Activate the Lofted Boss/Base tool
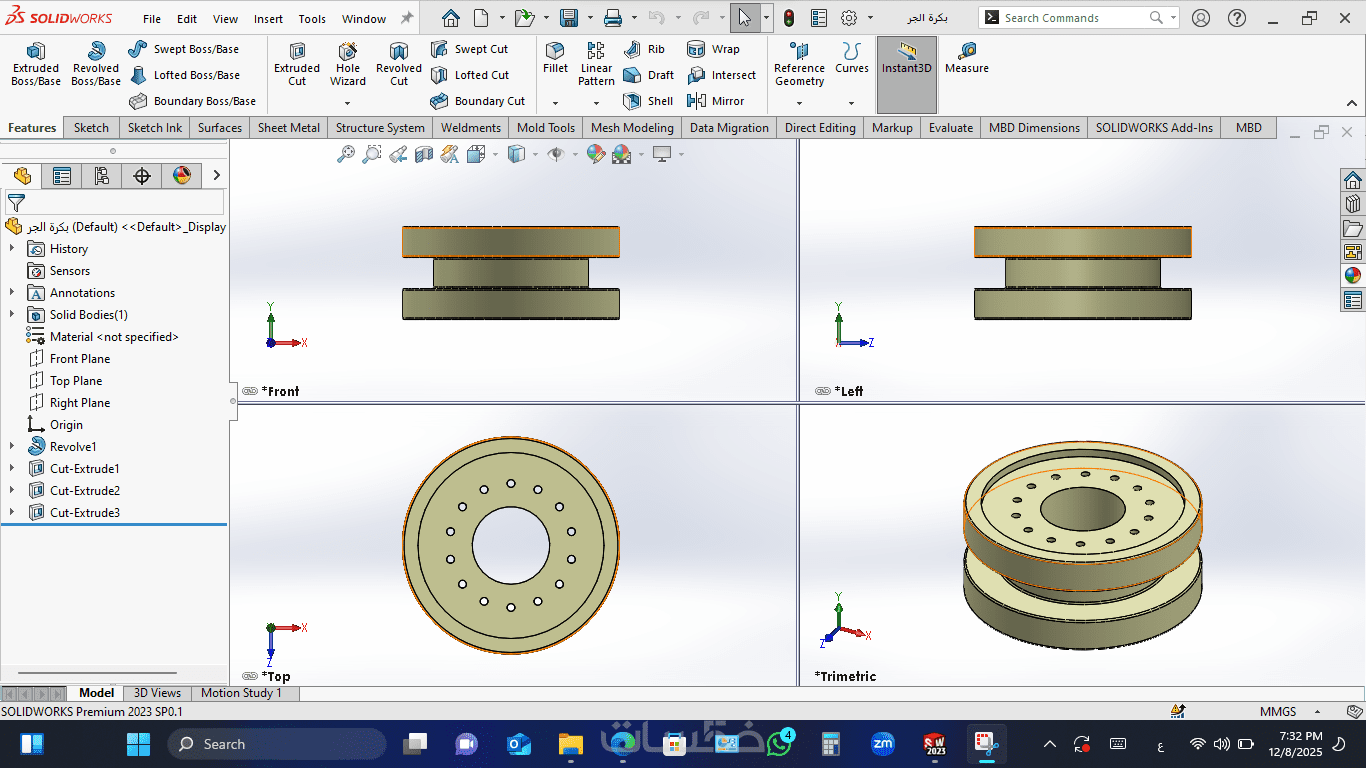 click(x=184, y=75)
